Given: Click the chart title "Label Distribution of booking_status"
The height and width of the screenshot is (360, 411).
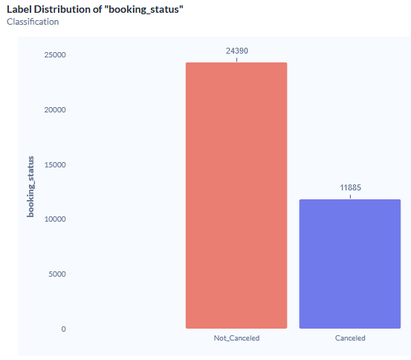Looking at the screenshot, I should click(95, 9).
